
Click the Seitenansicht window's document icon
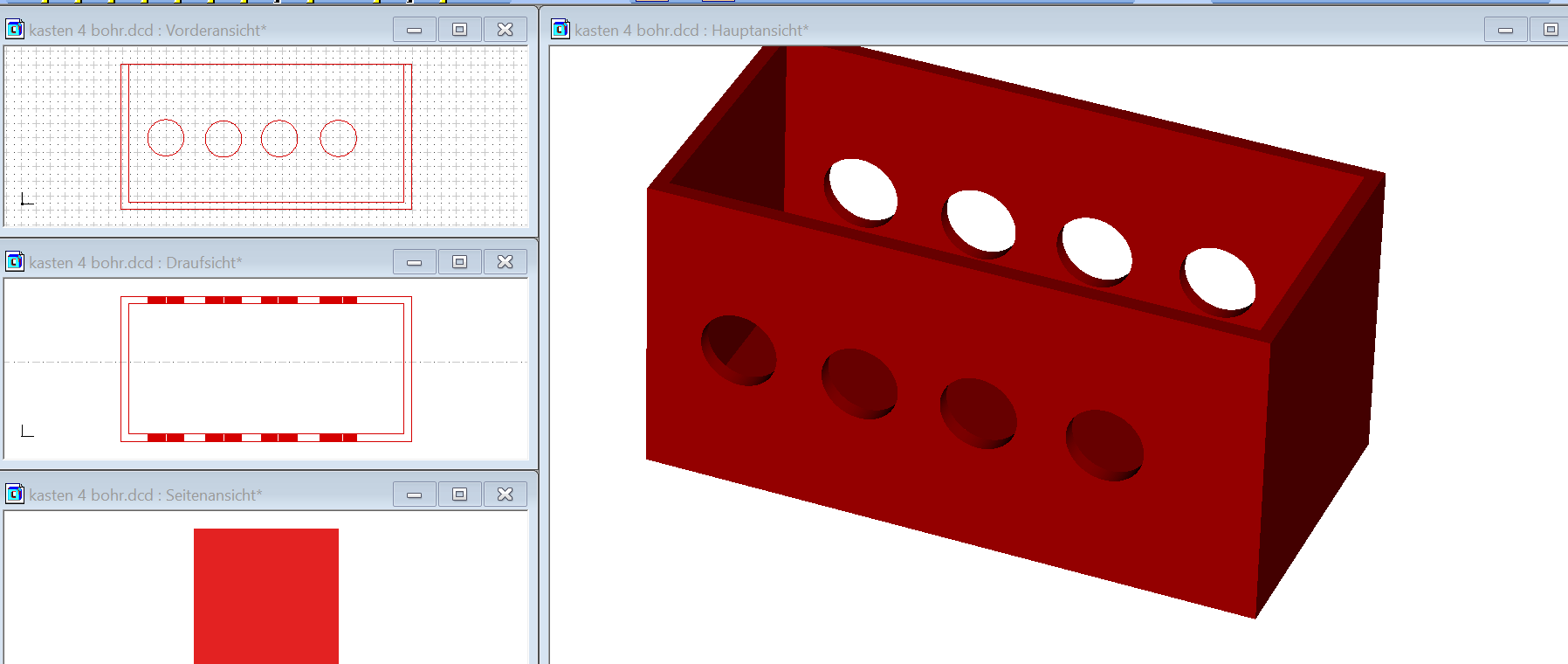pos(15,495)
